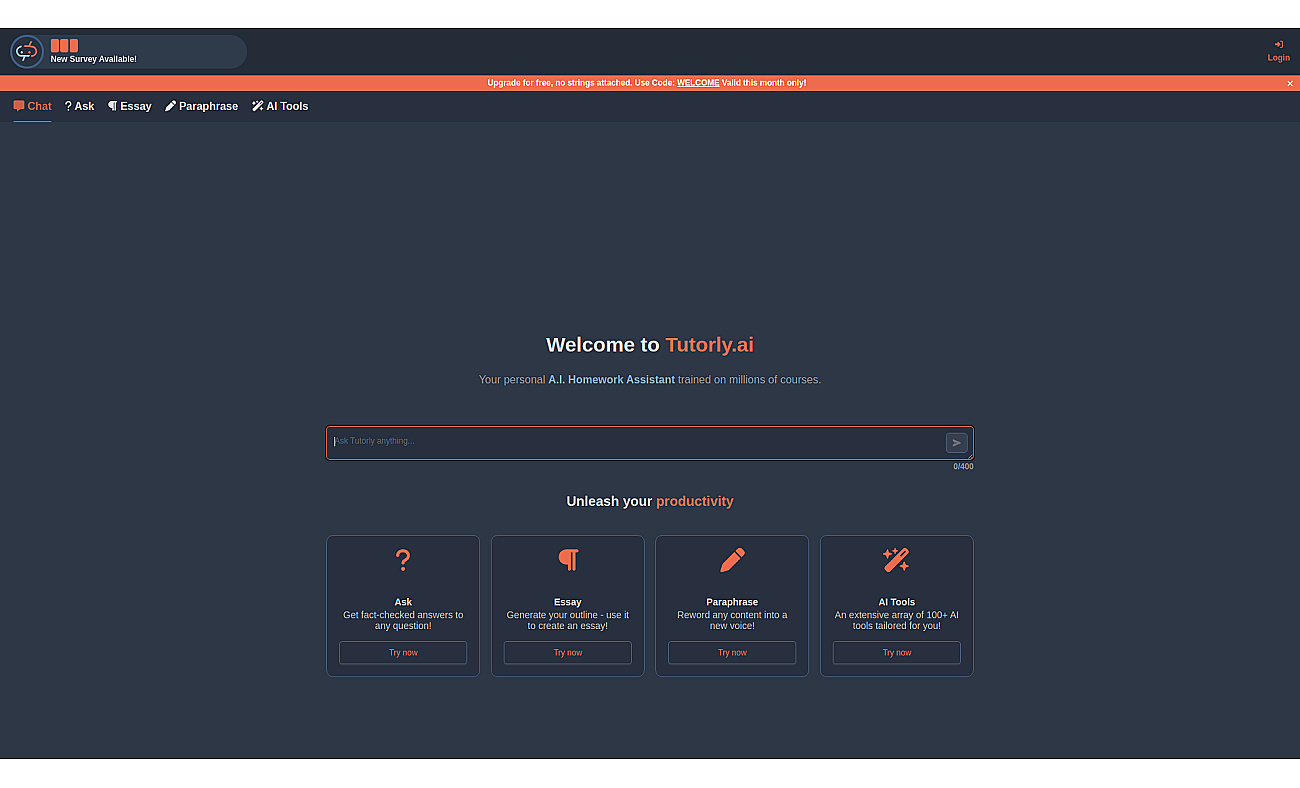Click the Tutorly robot logo icon
The width and height of the screenshot is (1300, 788).
pyautogui.click(x=27, y=52)
